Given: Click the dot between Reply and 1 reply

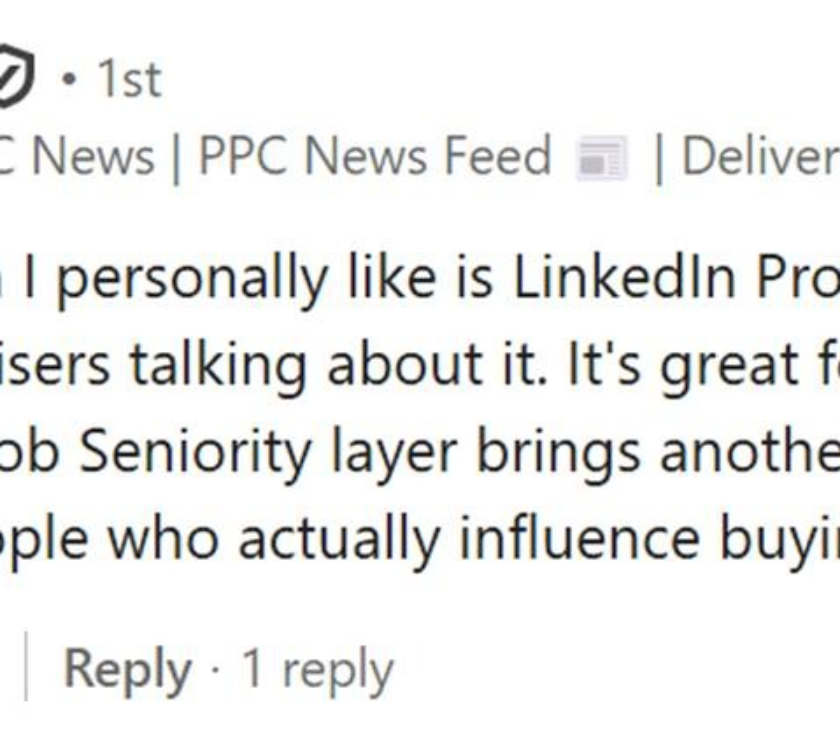Looking at the screenshot, I should pyautogui.click(x=216, y=670).
